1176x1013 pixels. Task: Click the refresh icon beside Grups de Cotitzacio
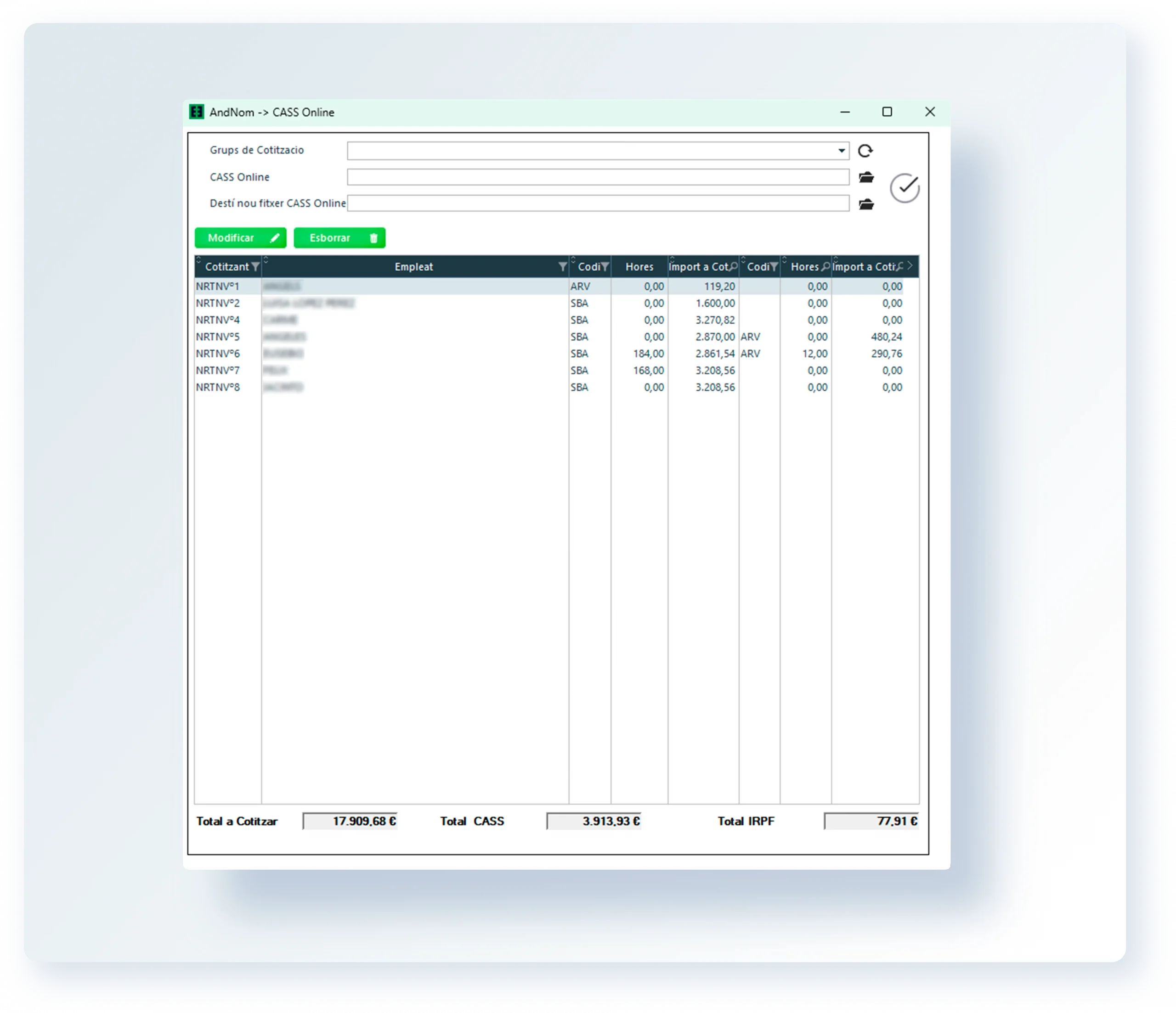pos(865,151)
